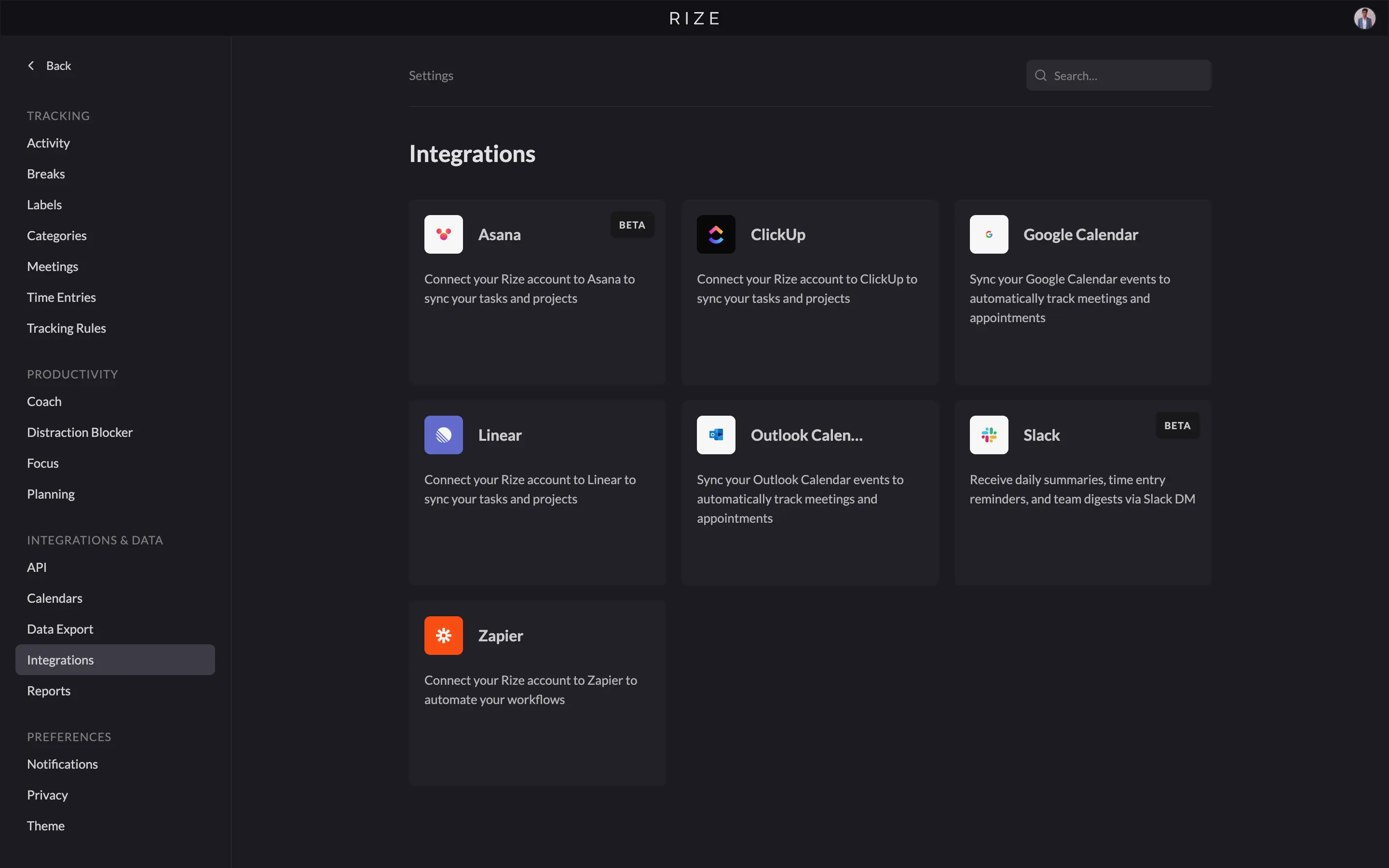
Task: Open the user profile avatar
Action: tap(1364, 18)
